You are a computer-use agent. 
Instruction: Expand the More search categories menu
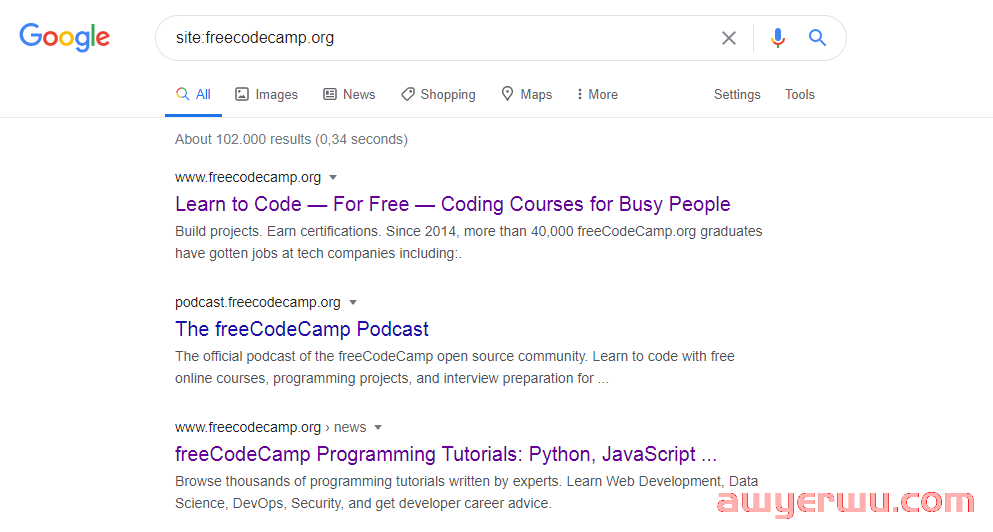point(597,94)
